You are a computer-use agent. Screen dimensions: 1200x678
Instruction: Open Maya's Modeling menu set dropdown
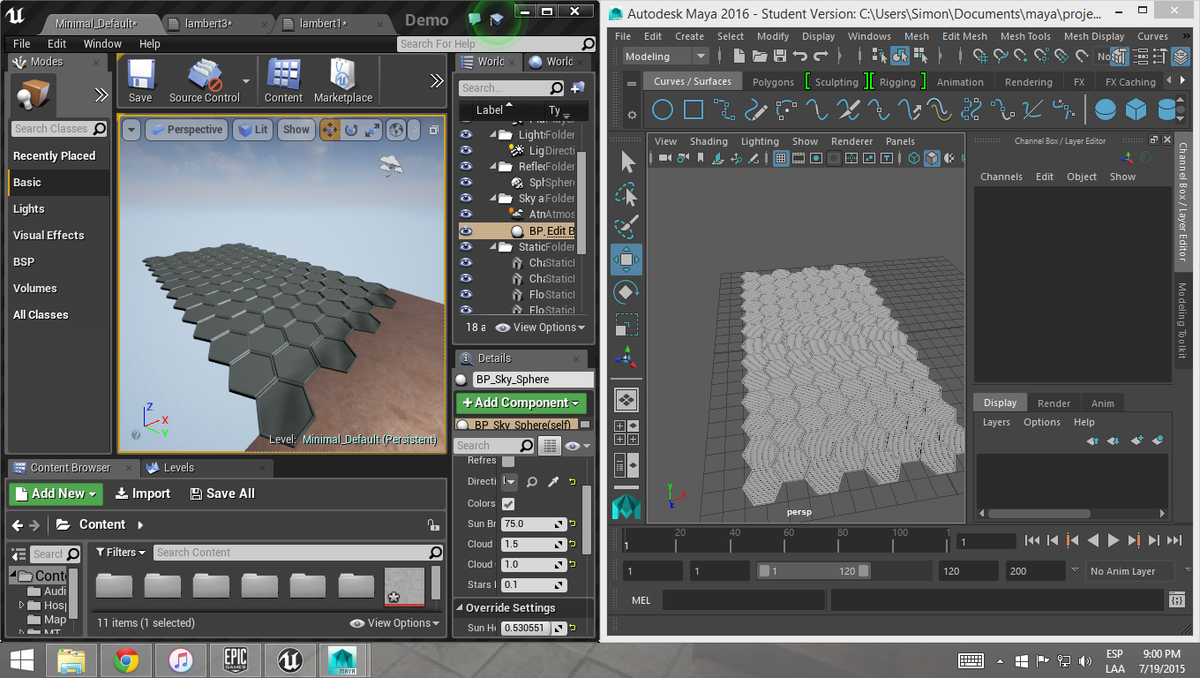click(664, 56)
